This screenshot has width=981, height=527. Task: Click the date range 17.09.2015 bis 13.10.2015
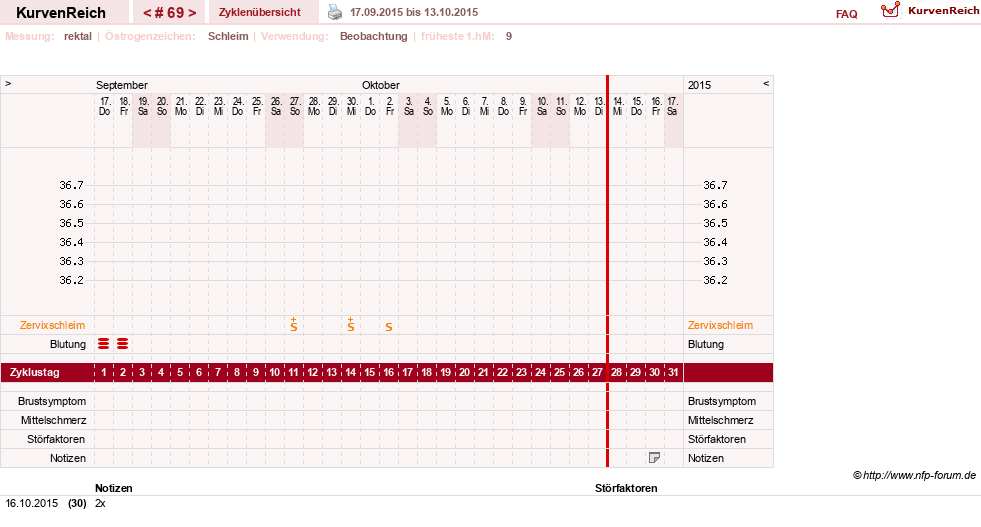414,12
